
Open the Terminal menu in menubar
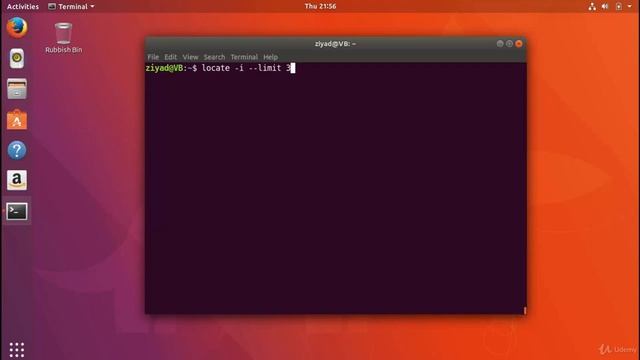click(x=244, y=57)
